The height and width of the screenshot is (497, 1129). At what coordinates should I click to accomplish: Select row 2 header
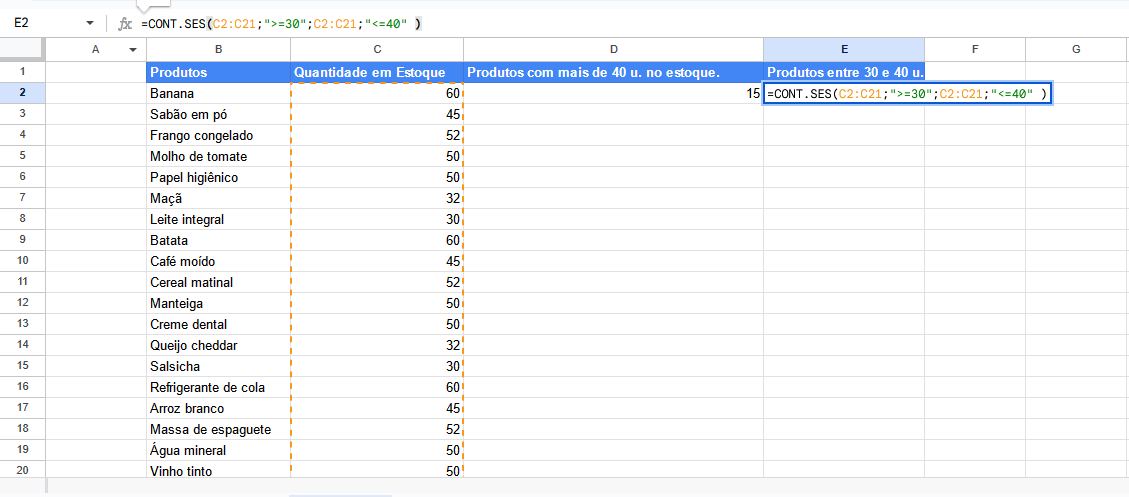[22, 93]
